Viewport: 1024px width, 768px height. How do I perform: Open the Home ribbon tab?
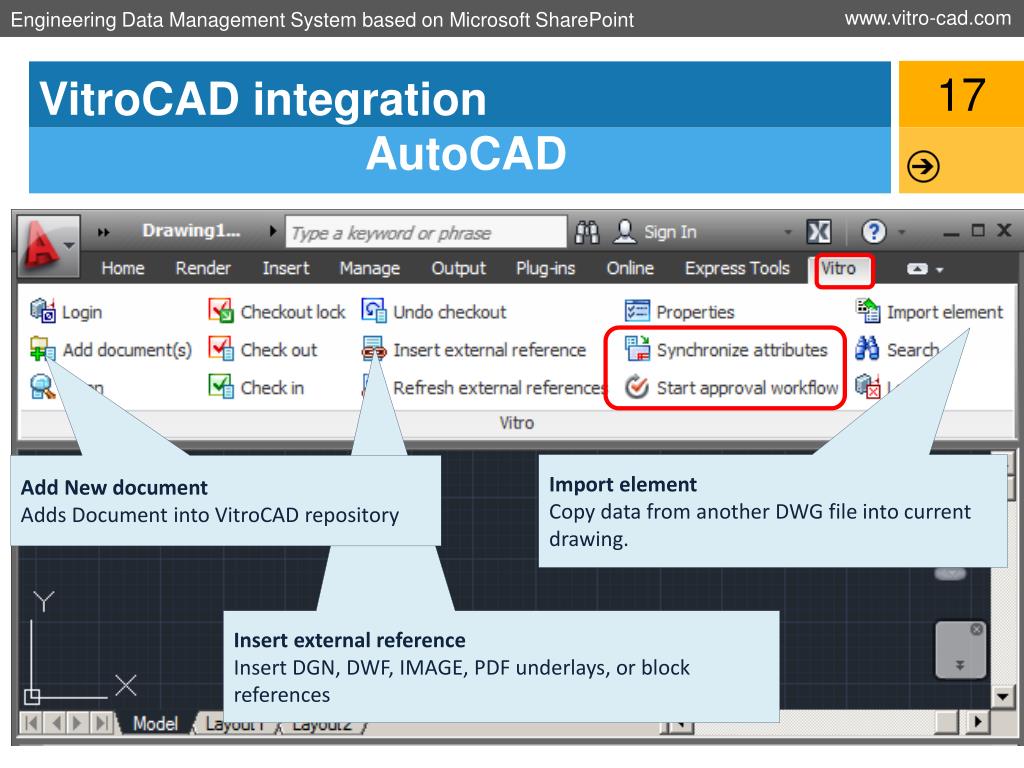point(123,268)
